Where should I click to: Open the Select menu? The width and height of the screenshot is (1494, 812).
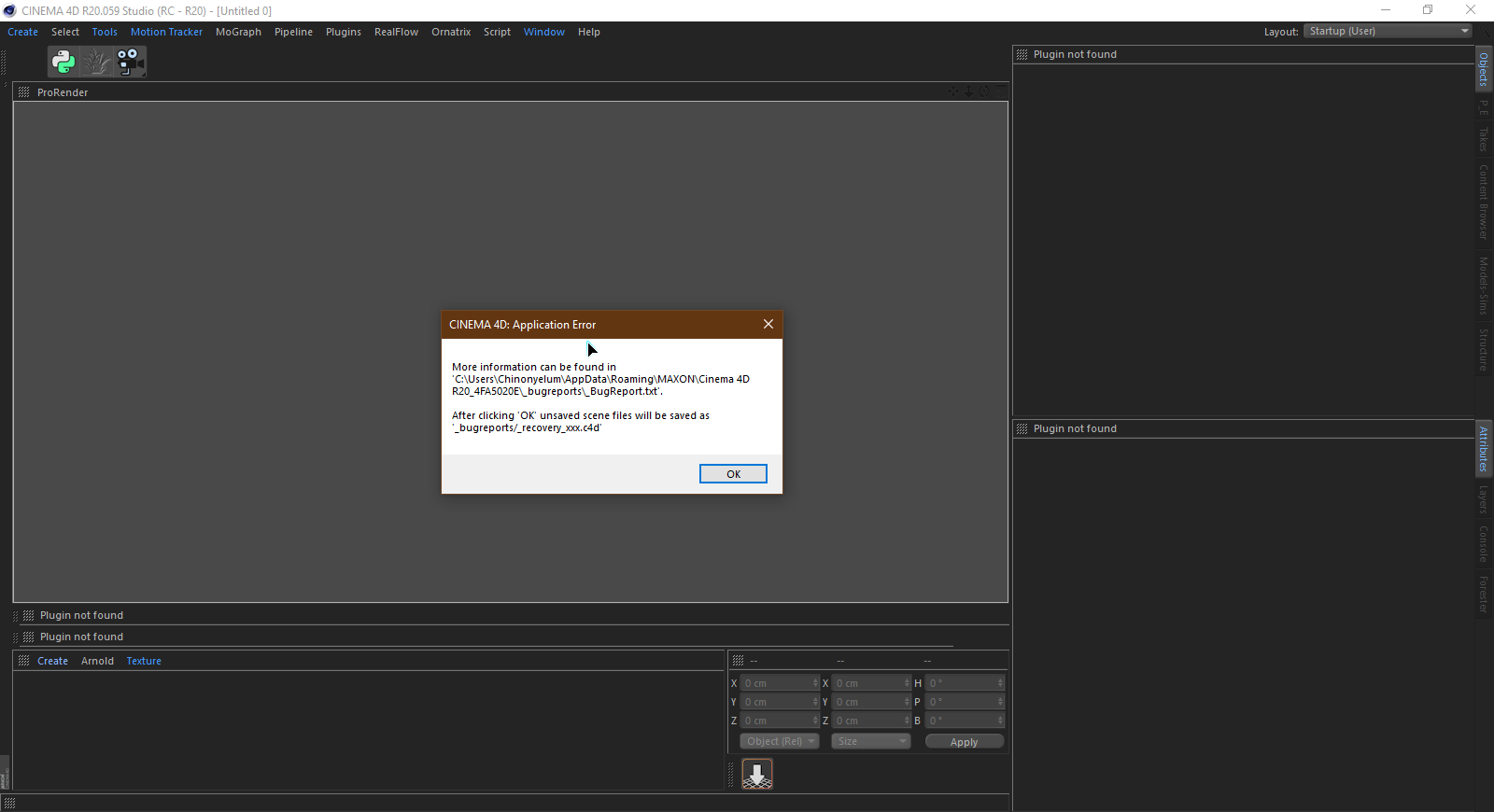coord(65,32)
